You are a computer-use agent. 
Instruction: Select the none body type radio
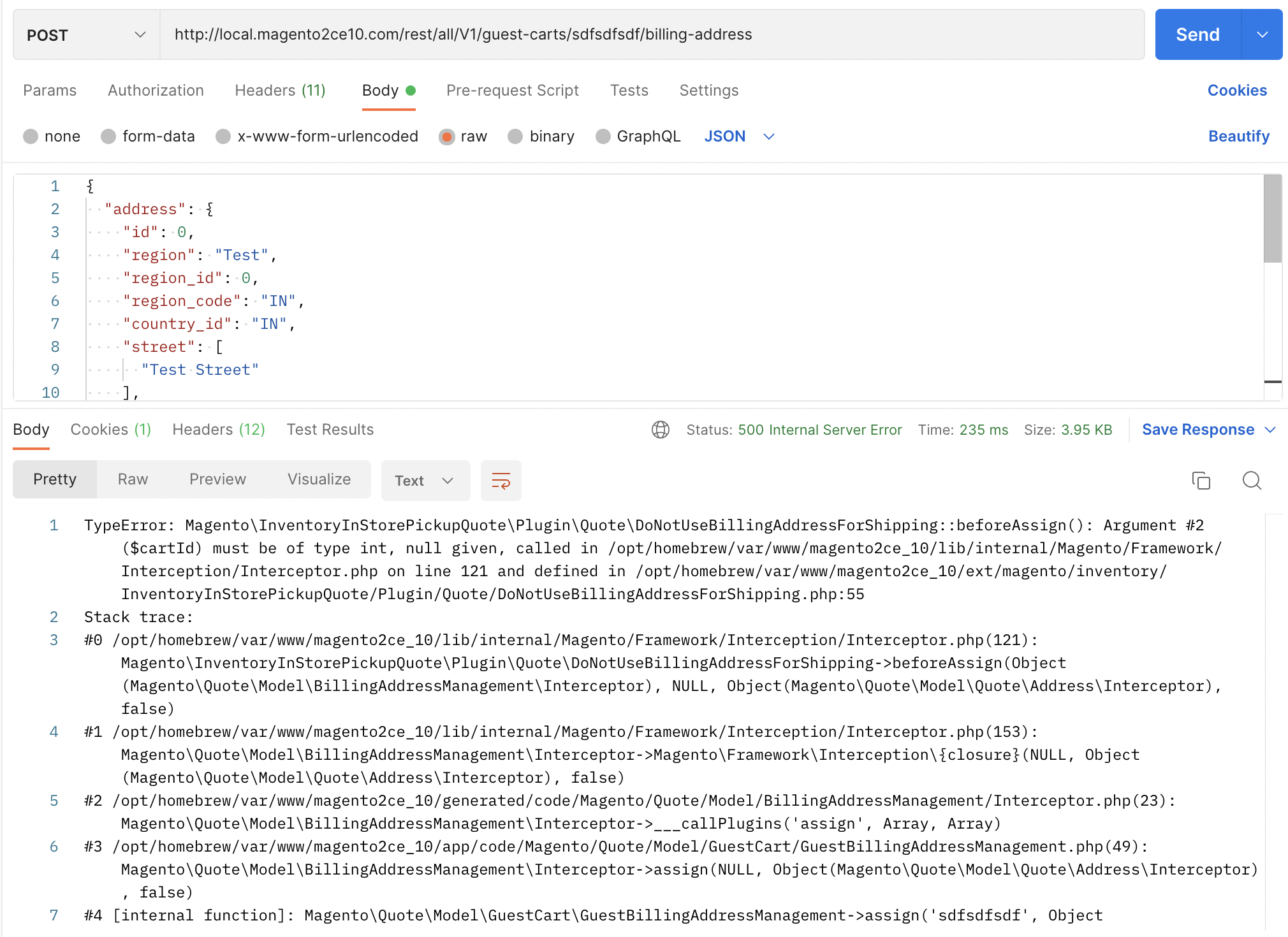tap(31, 136)
